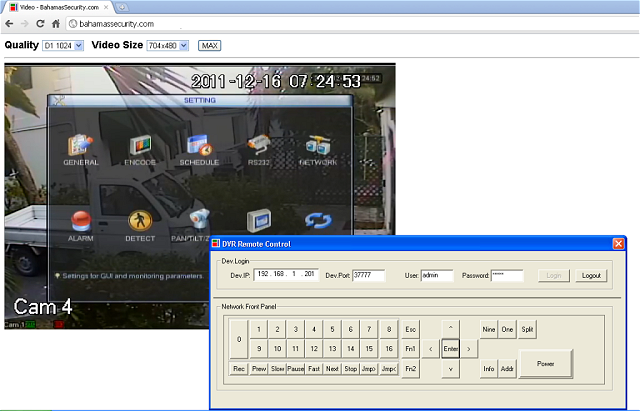
Task: Click the Next playback button
Action: (332, 369)
